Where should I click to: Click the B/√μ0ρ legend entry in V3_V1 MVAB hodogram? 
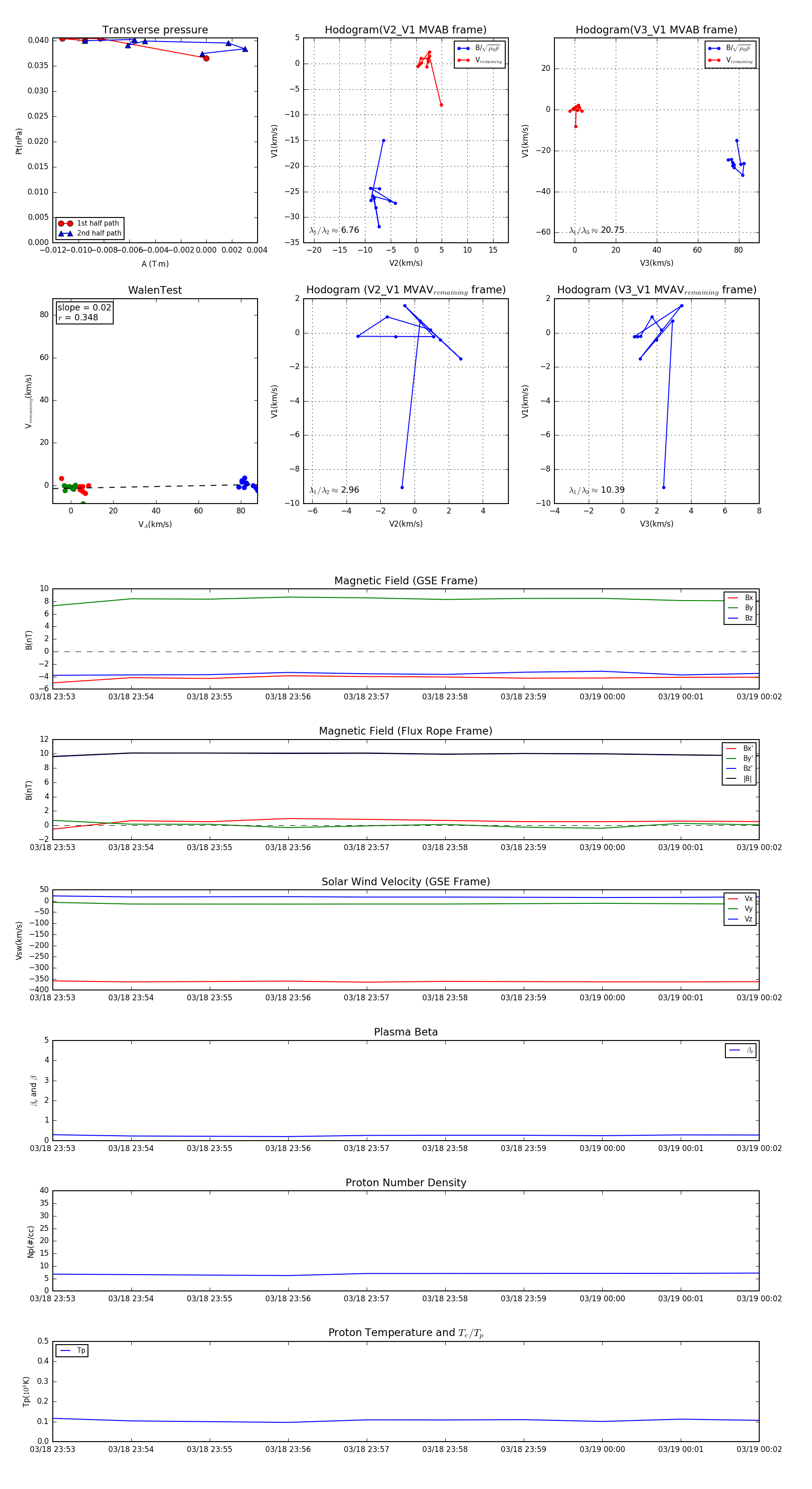click(730, 48)
